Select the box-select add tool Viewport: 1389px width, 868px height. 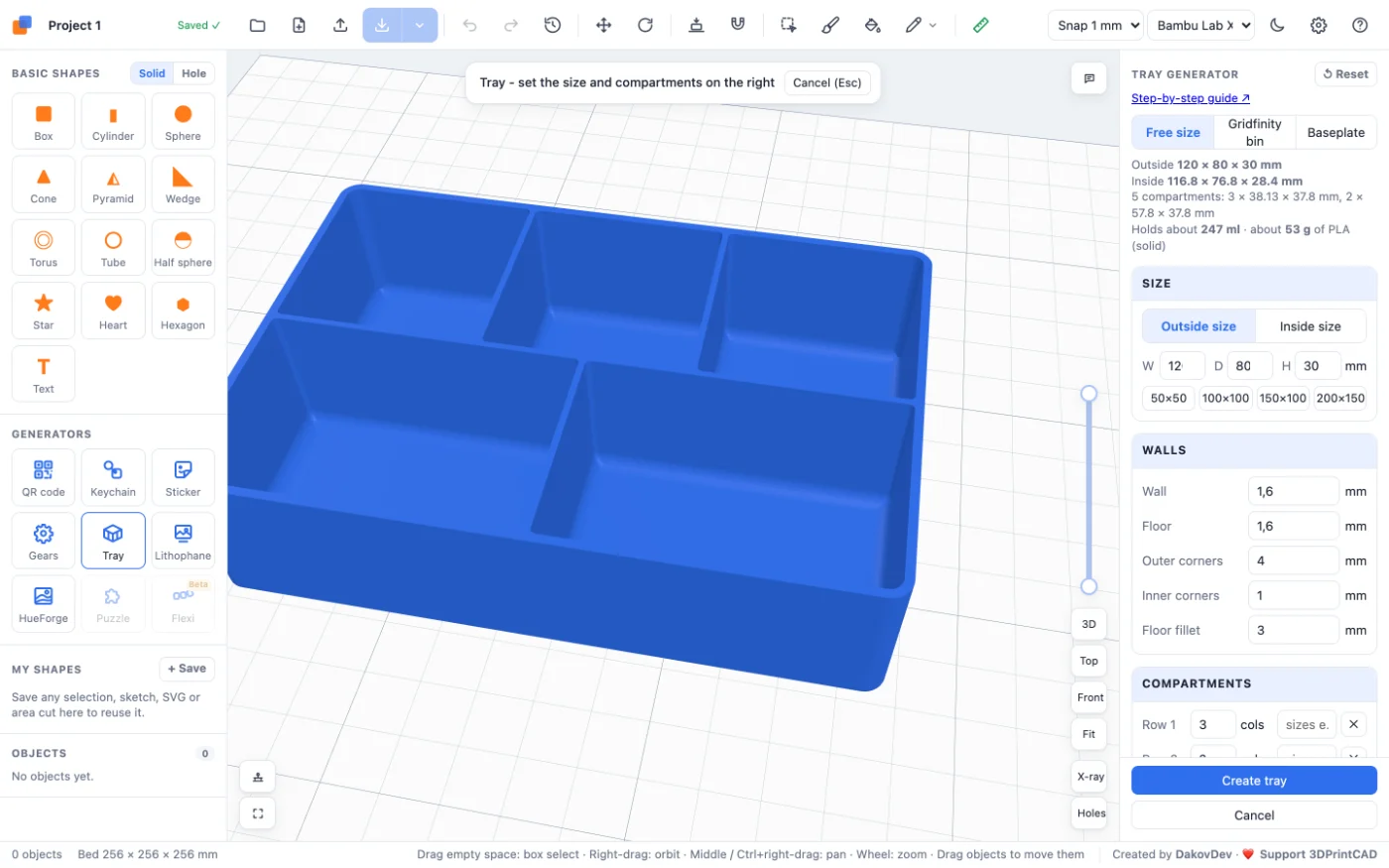pyautogui.click(x=789, y=26)
